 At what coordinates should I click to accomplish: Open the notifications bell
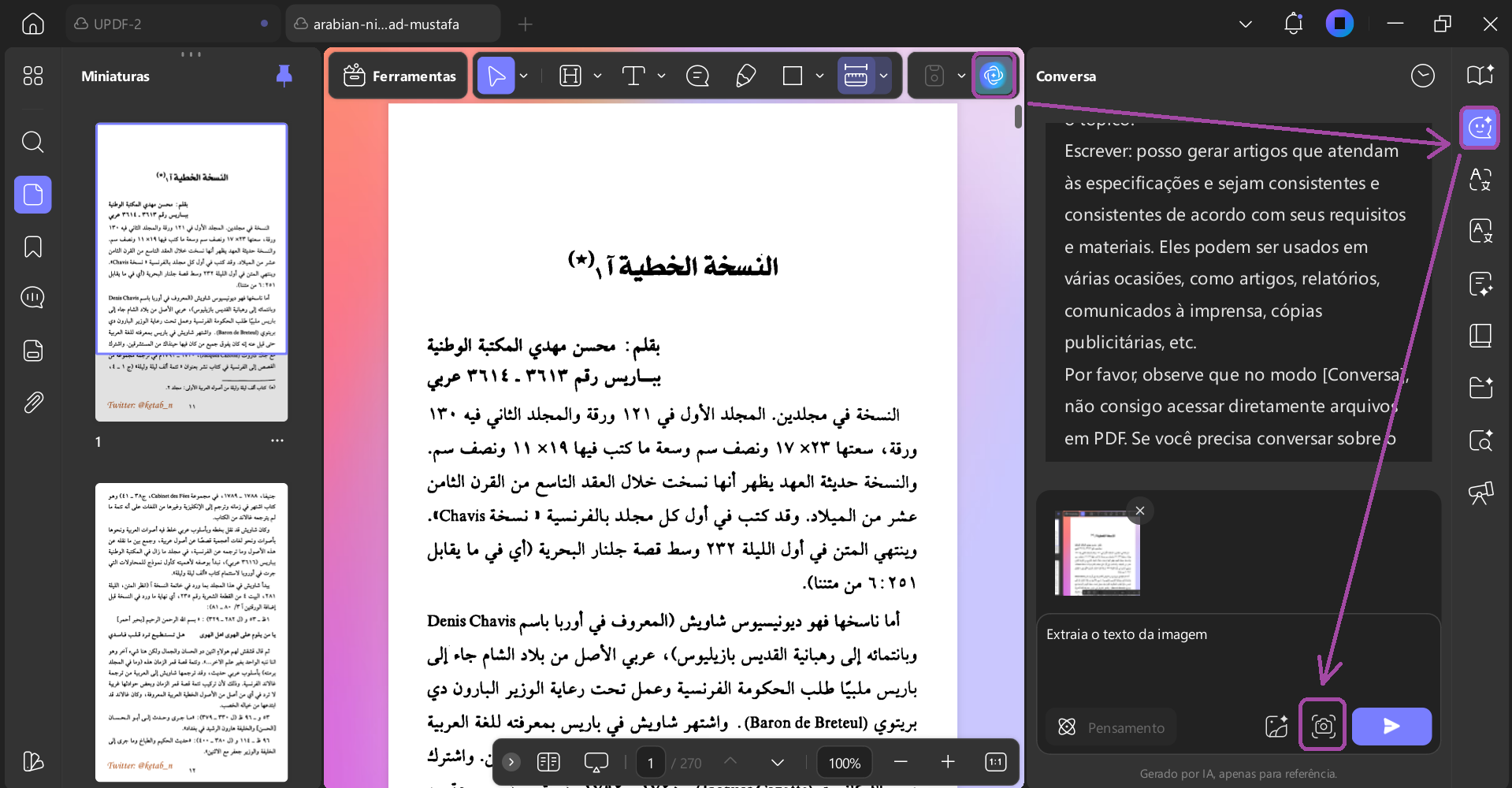coord(1293,24)
